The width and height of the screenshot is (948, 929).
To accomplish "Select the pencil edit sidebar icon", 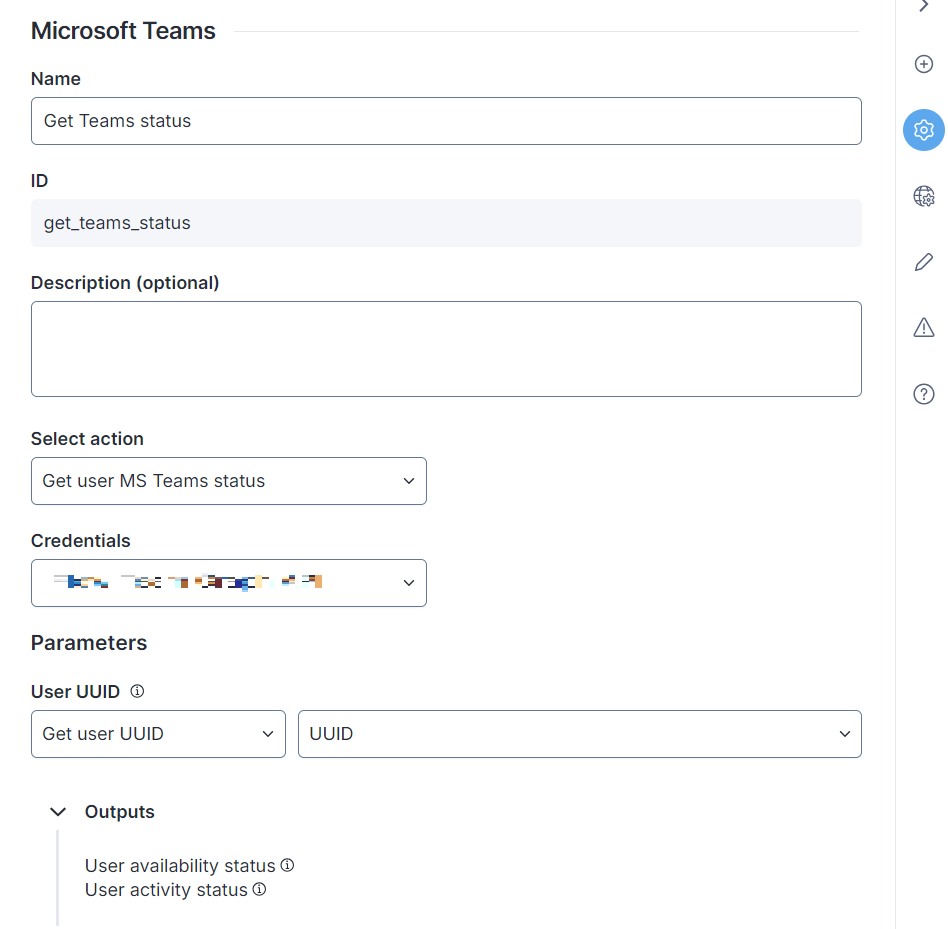I will 923,262.
